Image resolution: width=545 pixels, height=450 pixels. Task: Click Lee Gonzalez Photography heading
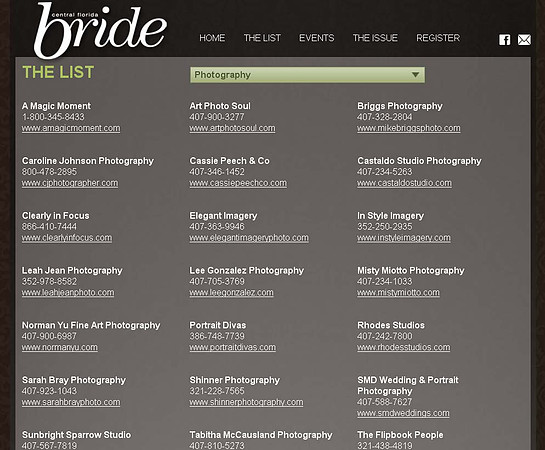[246, 271]
